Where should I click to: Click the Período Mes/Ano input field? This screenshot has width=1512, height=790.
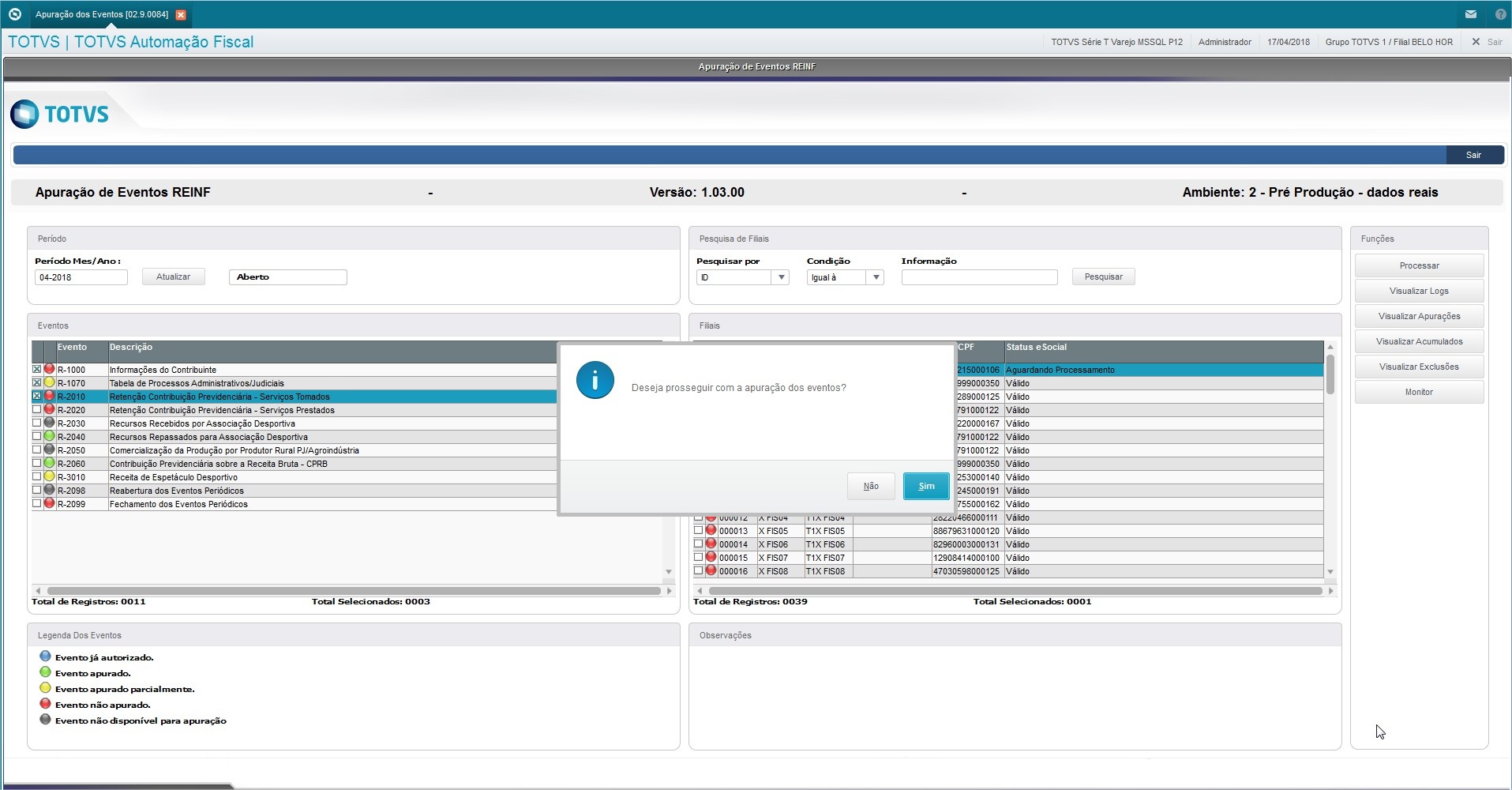point(81,277)
